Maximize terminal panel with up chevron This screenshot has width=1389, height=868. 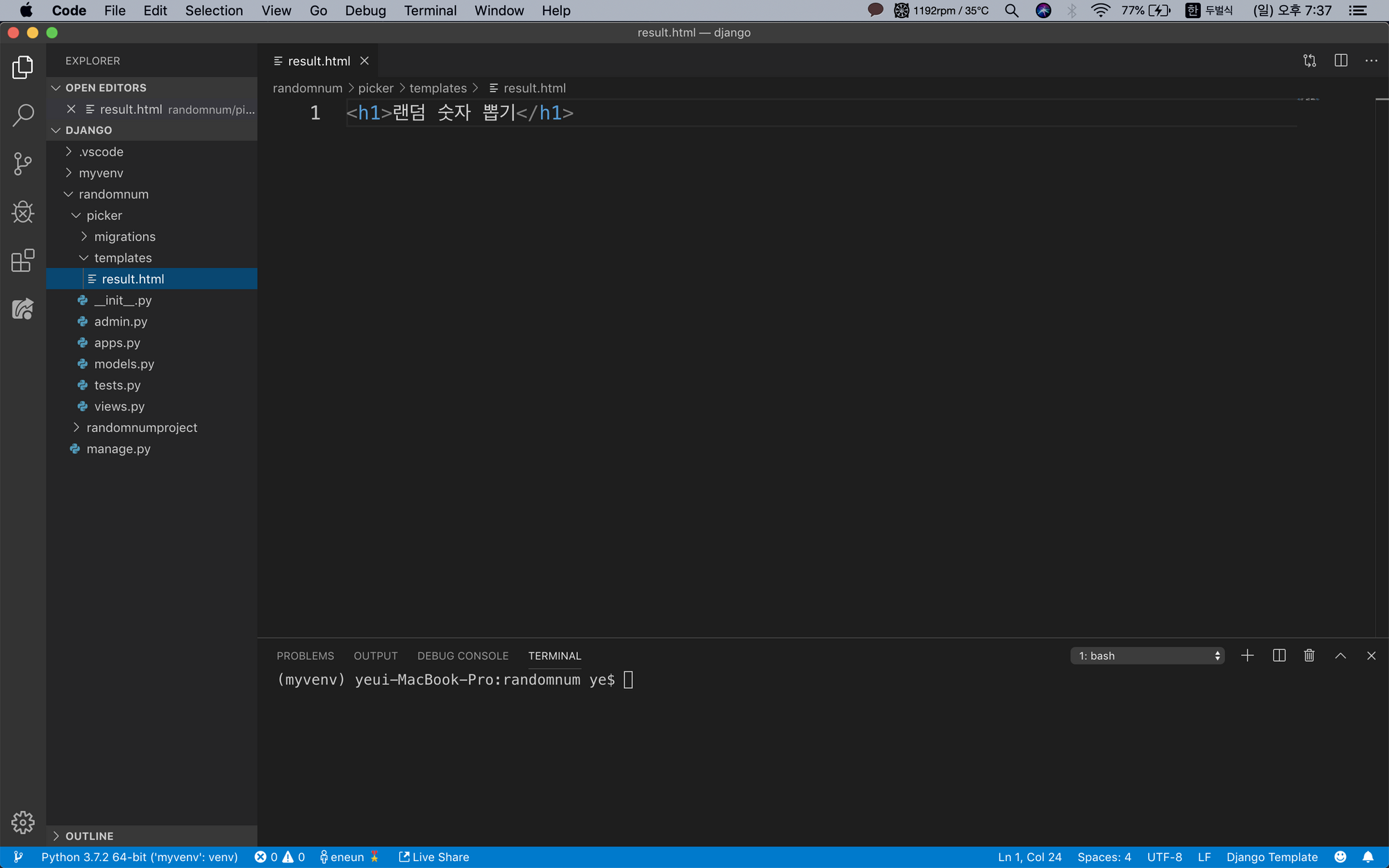pyautogui.click(x=1340, y=656)
